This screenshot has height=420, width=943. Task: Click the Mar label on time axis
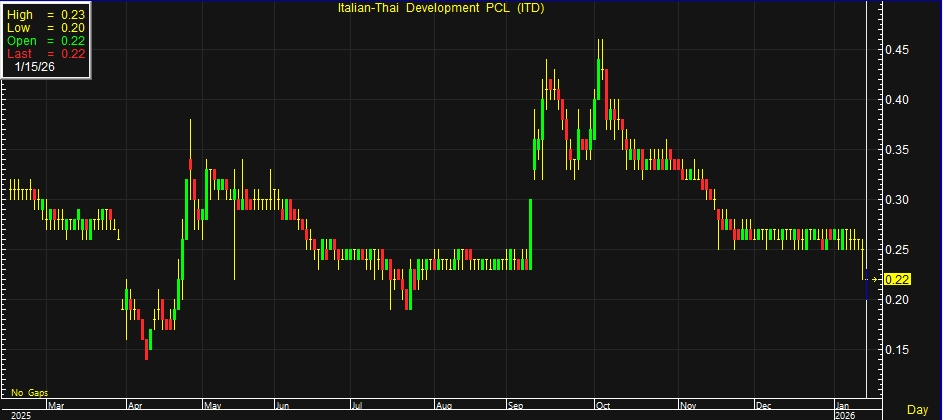coord(56,406)
